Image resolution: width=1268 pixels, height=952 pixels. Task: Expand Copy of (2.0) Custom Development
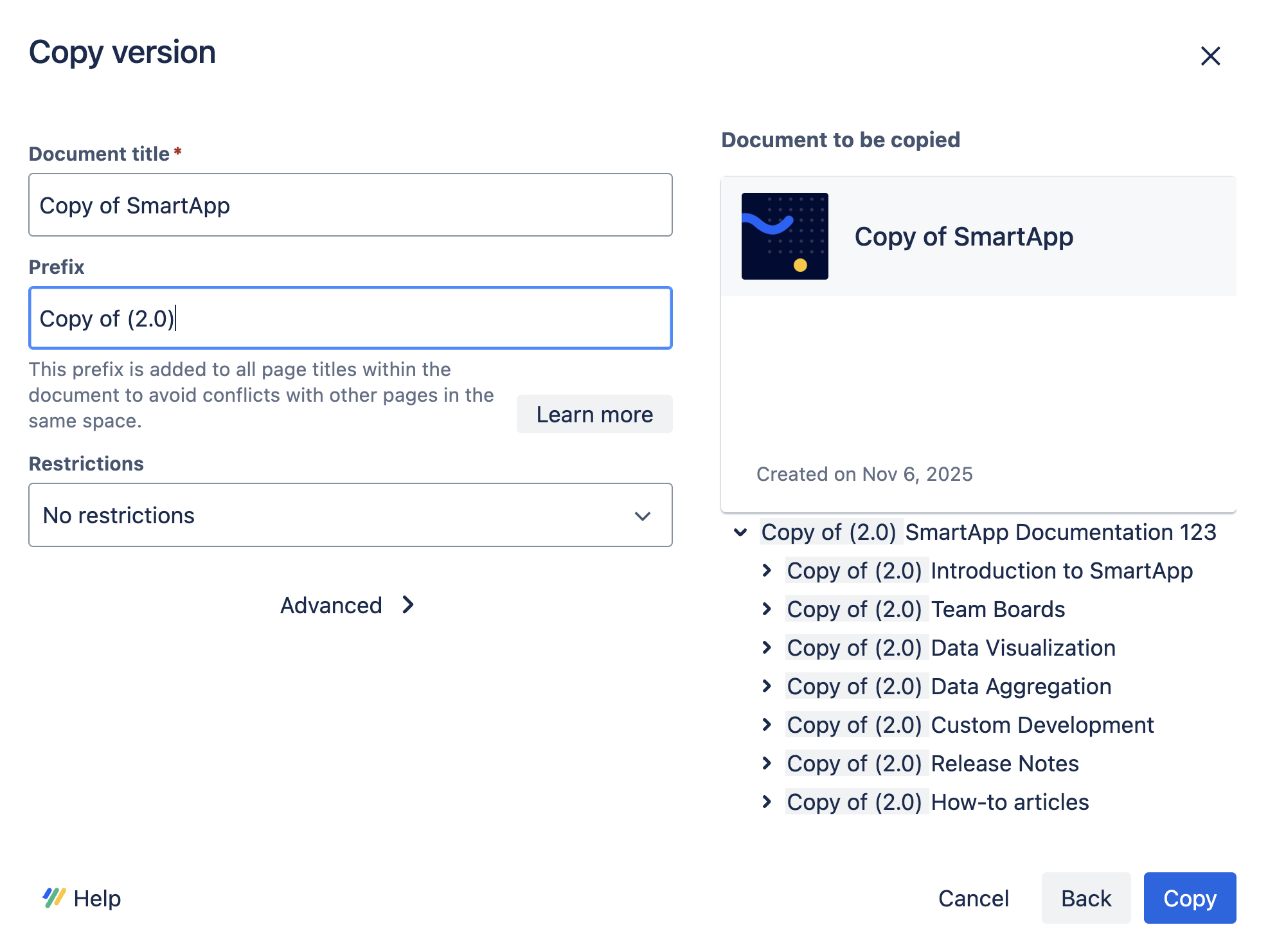(x=767, y=725)
